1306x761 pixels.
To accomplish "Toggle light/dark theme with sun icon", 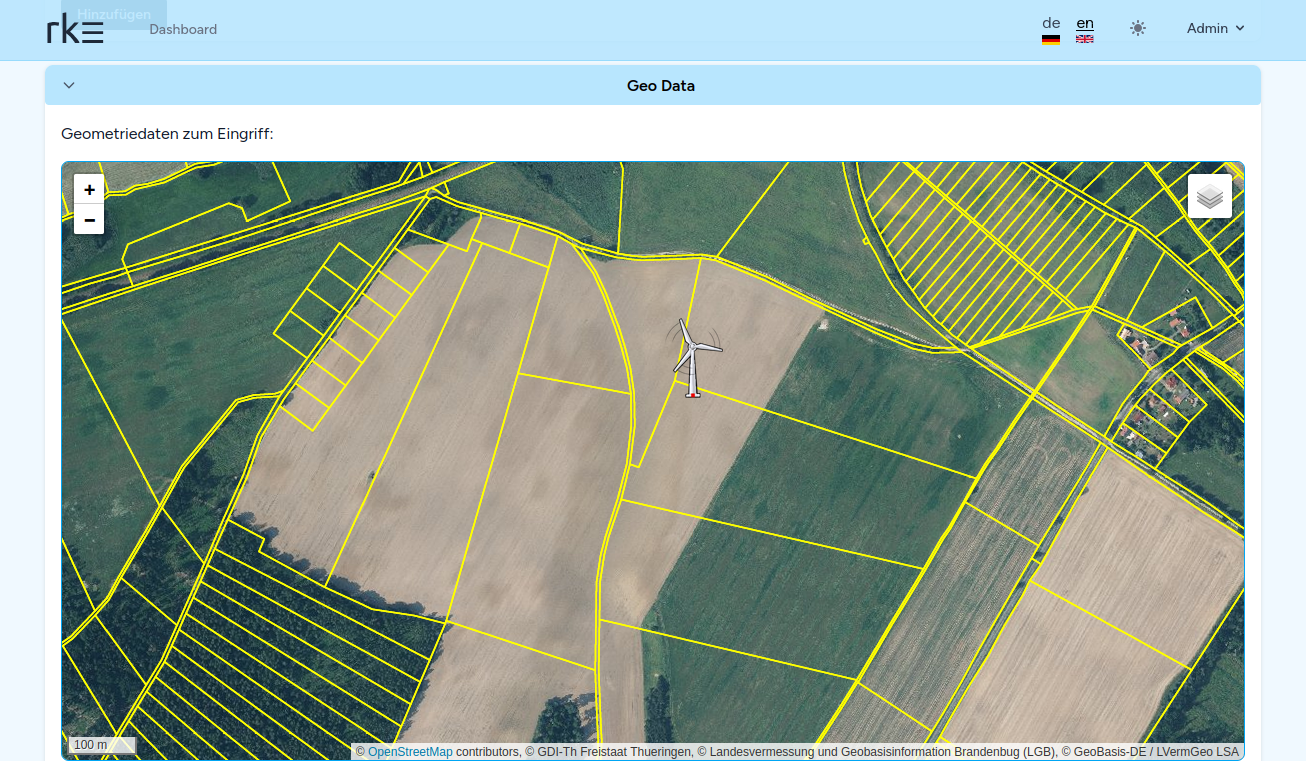I will [1137, 28].
